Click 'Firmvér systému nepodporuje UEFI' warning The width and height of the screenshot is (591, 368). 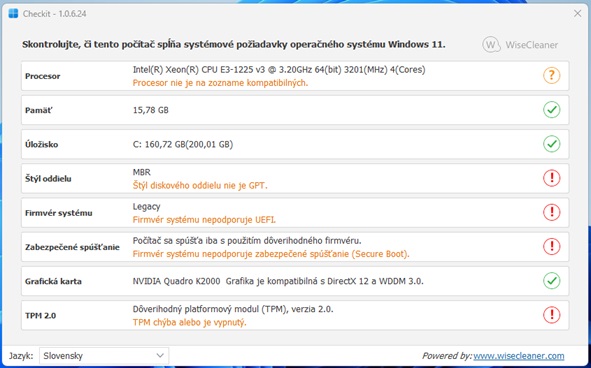[x=204, y=220]
